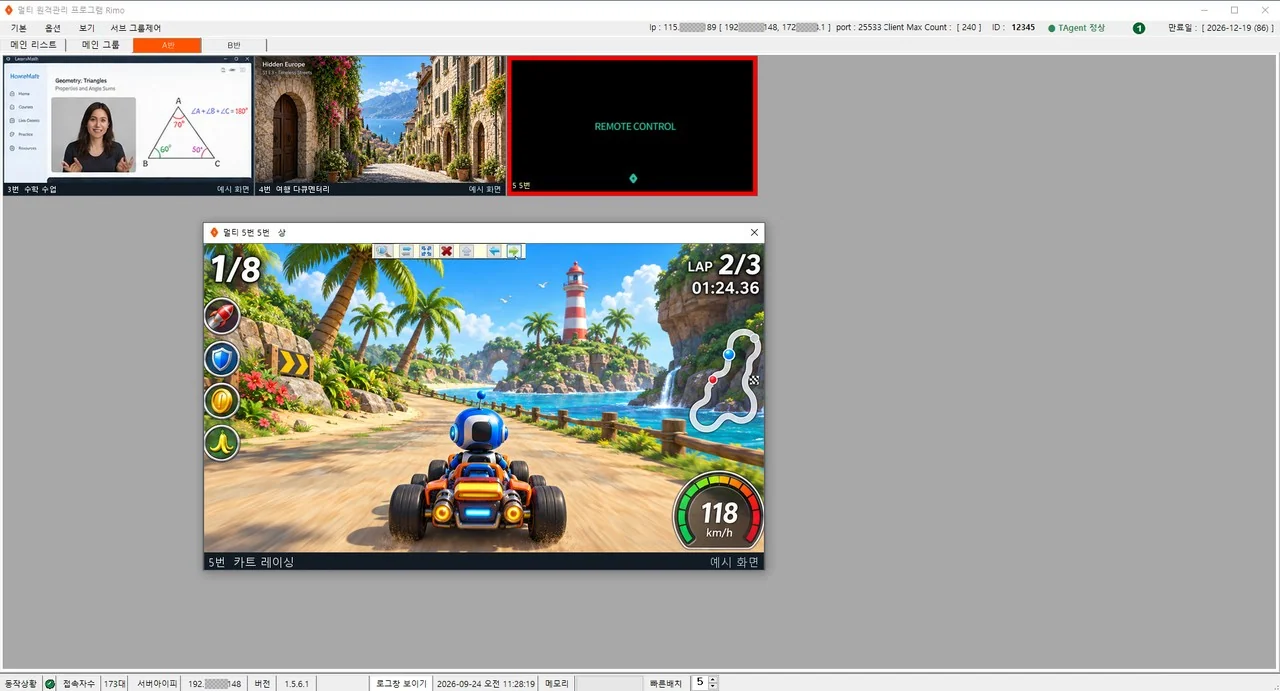Click the 173대 connection count
The image size is (1280, 691).
click(115, 684)
